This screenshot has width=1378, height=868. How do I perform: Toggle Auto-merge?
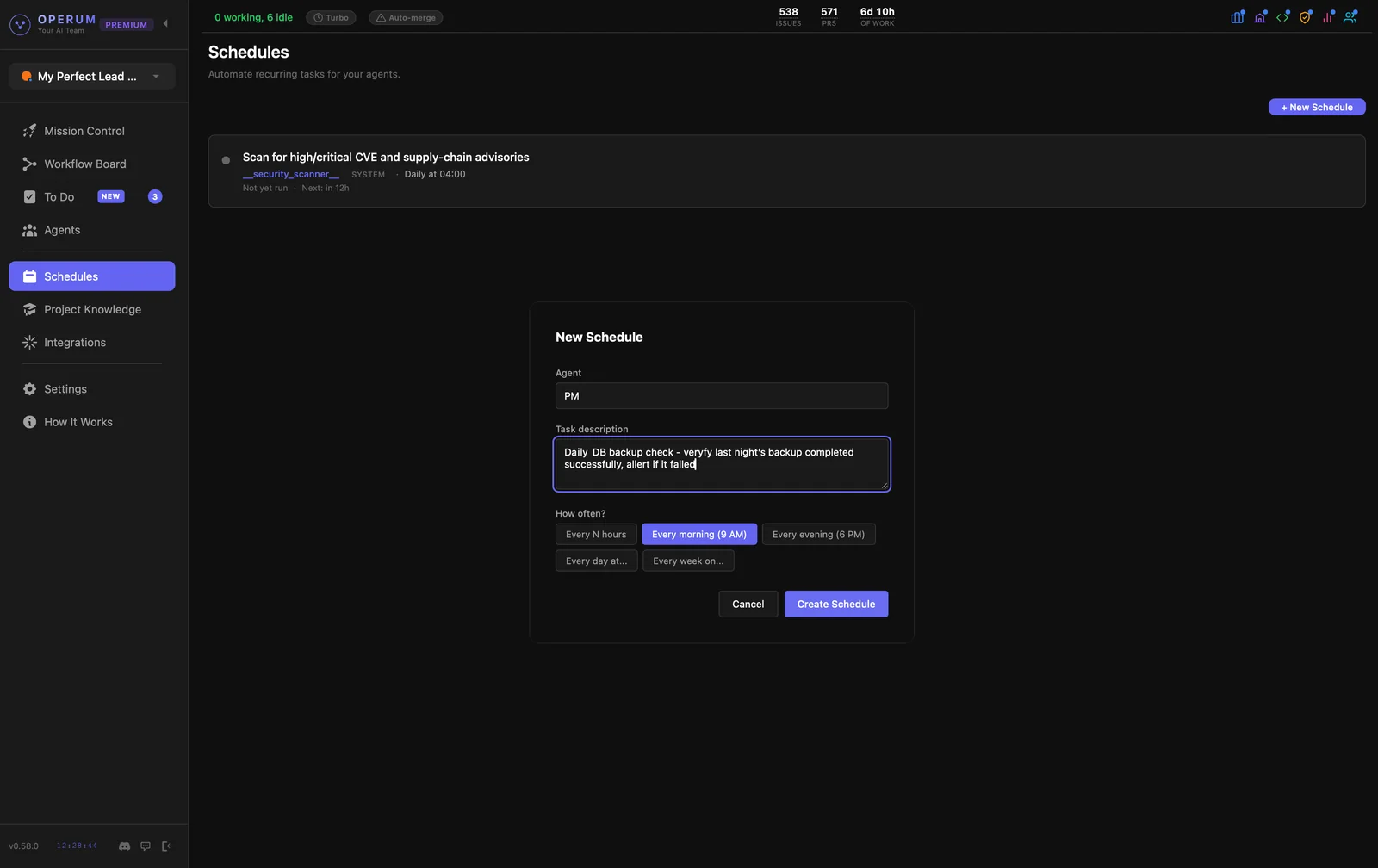click(x=406, y=17)
